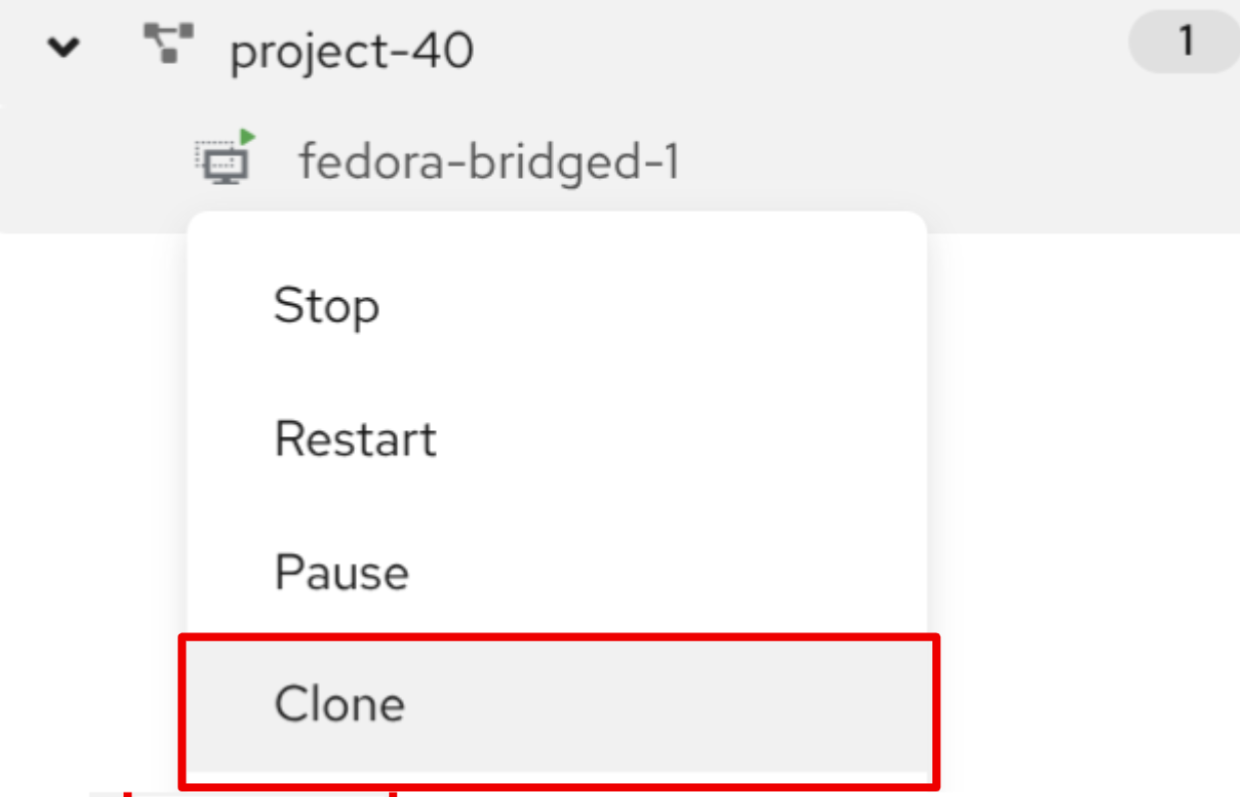Click Clone in the actions menu
The height and width of the screenshot is (797, 1240).
pyautogui.click(x=339, y=704)
